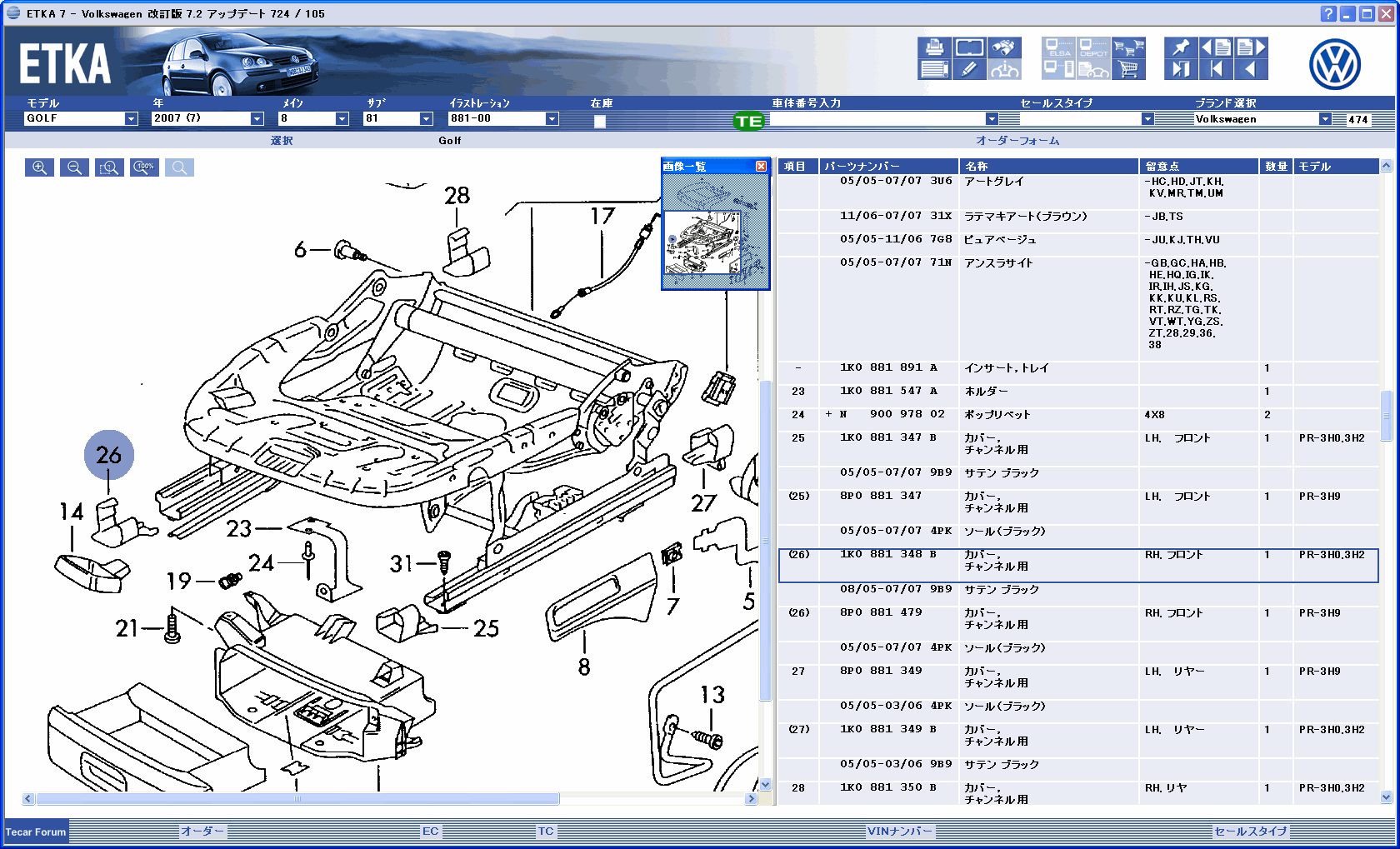Image resolution: width=1400 pixels, height=849 pixels.
Task: Go to previous illustration page icon
Action: pos(1216,47)
